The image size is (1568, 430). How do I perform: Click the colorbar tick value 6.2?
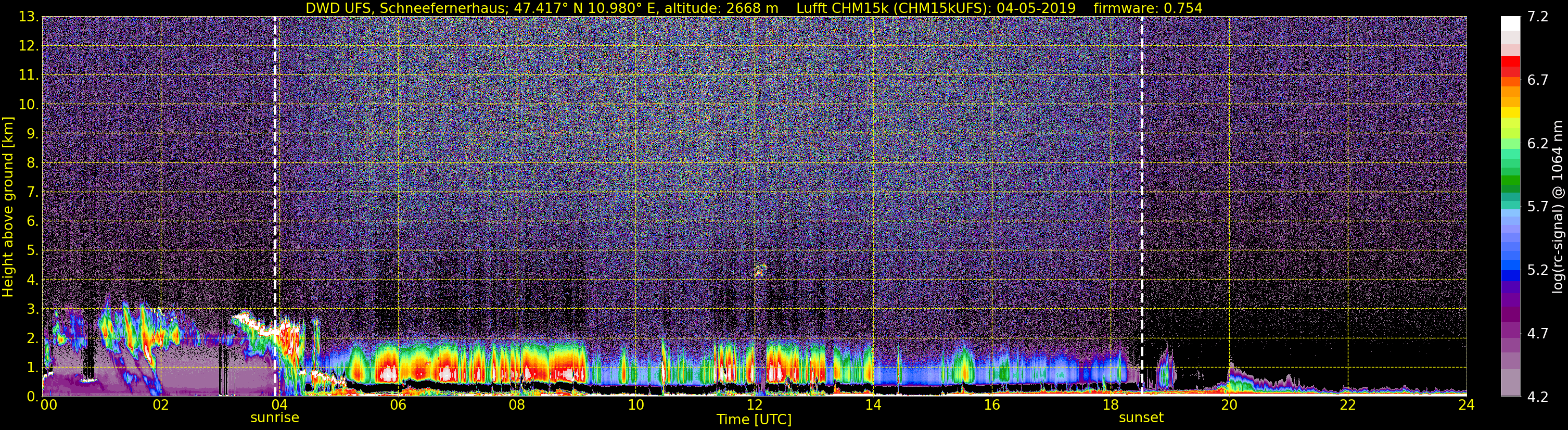tap(1538, 144)
